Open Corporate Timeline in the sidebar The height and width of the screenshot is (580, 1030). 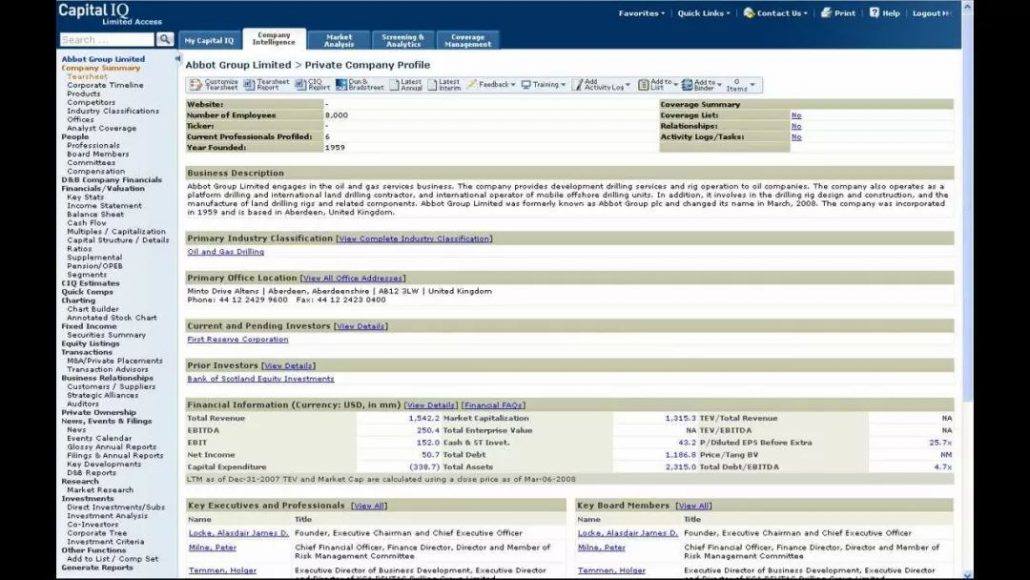(105, 85)
